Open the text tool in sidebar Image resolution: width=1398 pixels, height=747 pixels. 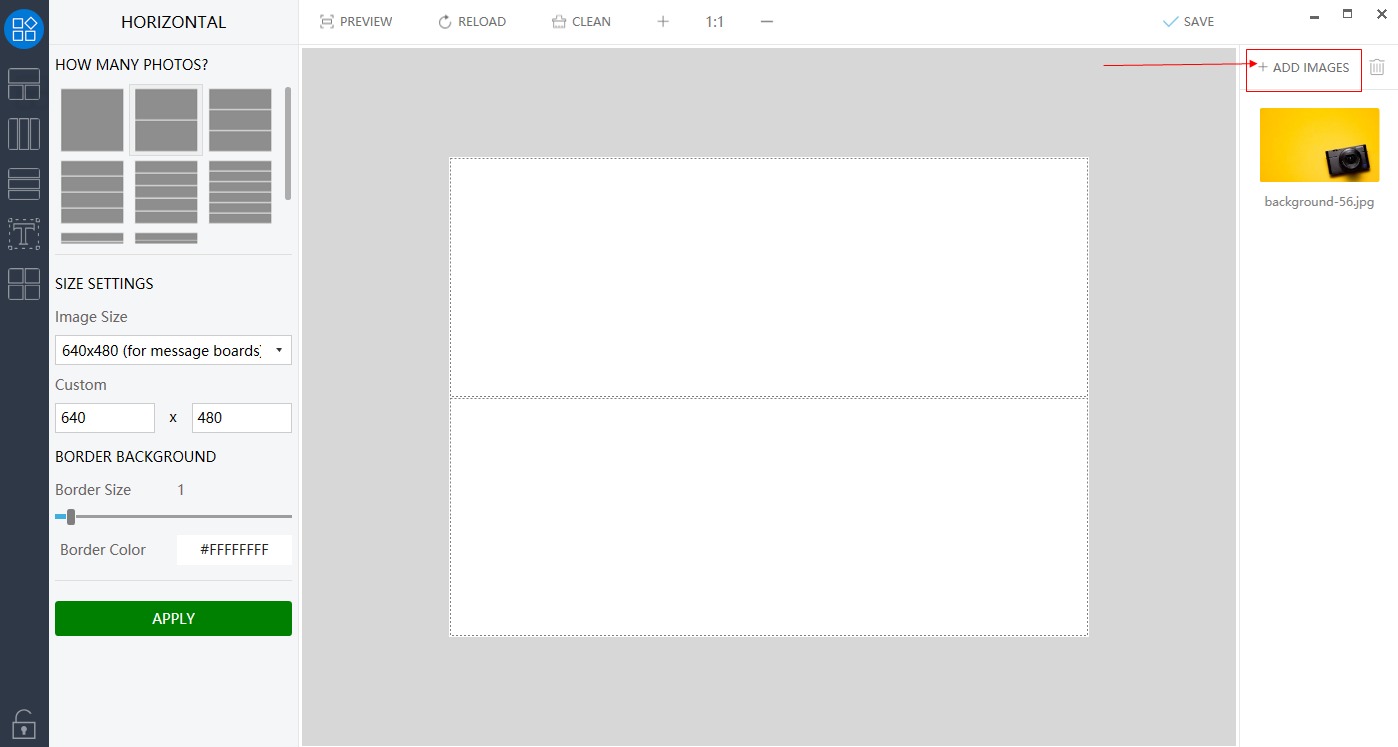coord(24,234)
